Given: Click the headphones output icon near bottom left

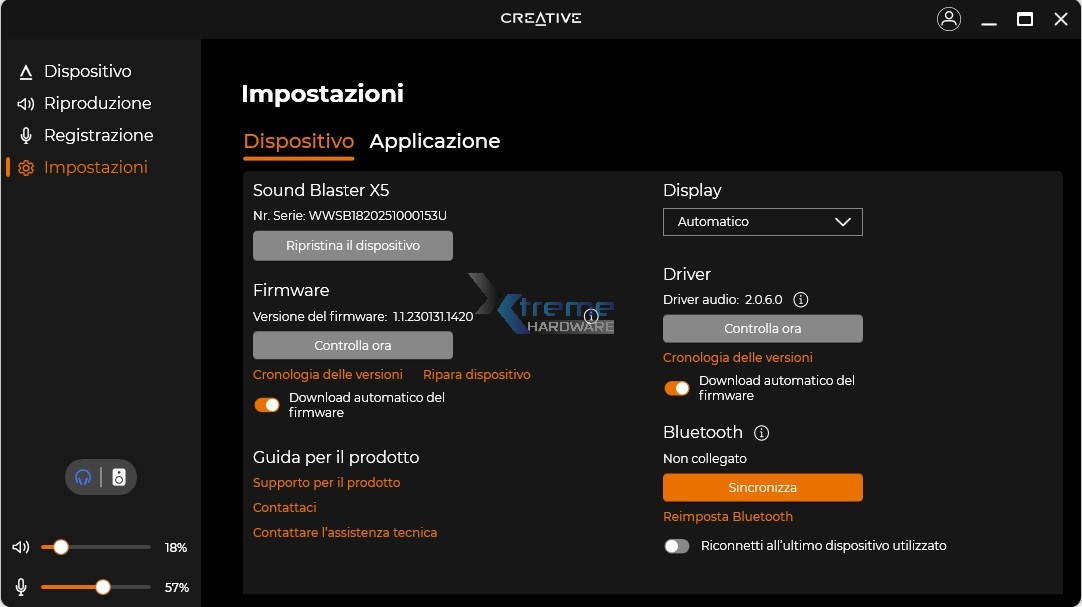Looking at the screenshot, I should [83, 477].
